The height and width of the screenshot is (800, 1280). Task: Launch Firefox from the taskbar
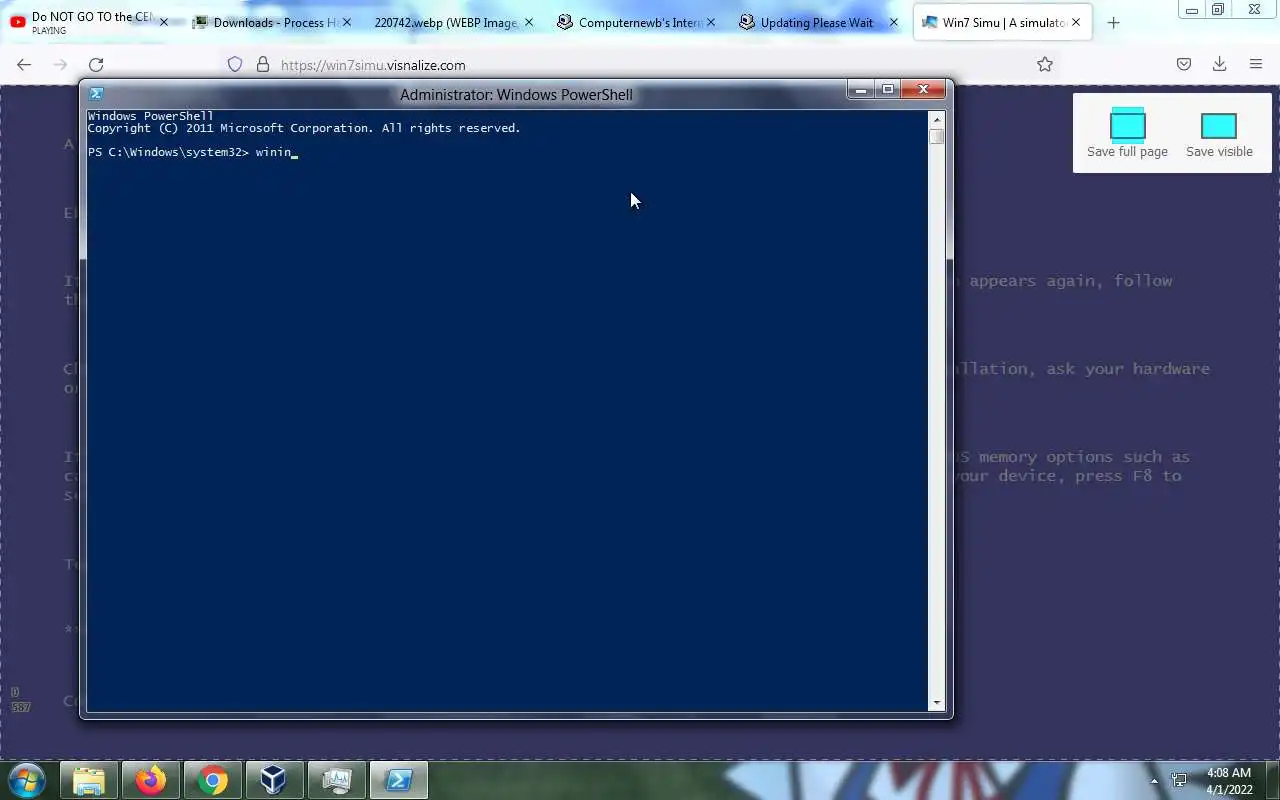pyautogui.click(x=151, y=780)
